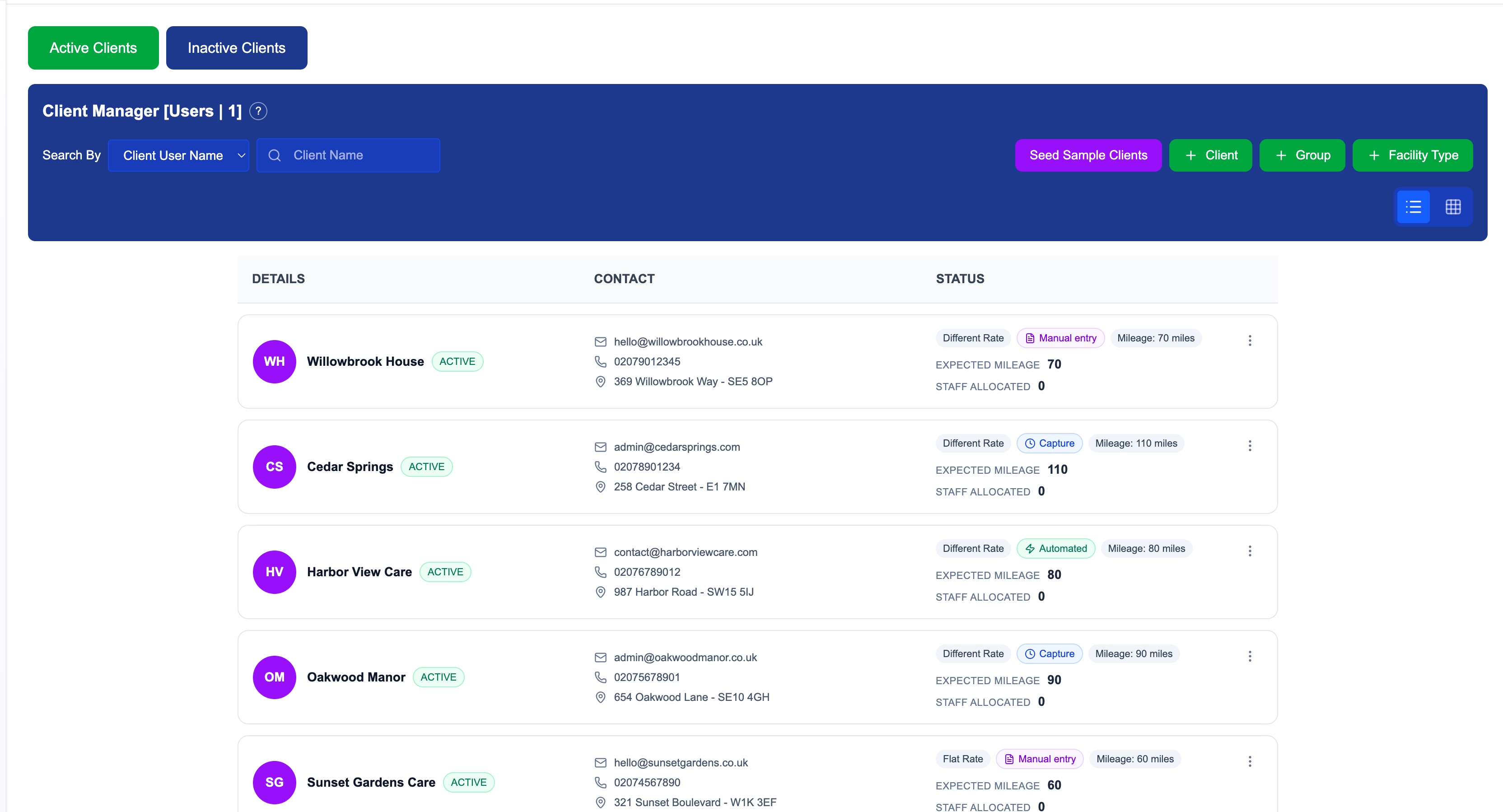Viewport: 1503px width, 812px height.
Task: Add a new Facility Type
Action: point(1412,155)
